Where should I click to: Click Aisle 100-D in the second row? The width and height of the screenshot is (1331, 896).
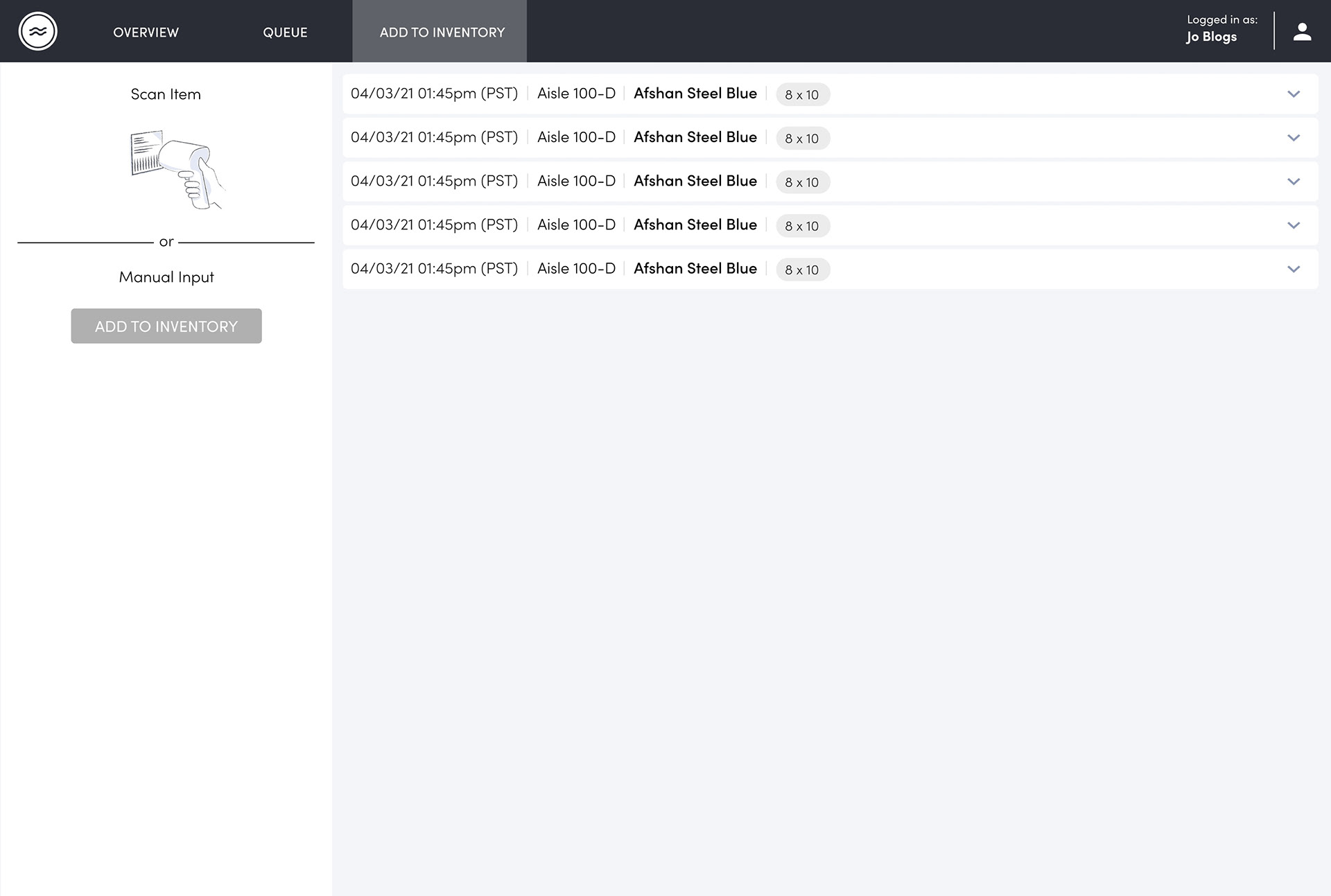(576, 137)
